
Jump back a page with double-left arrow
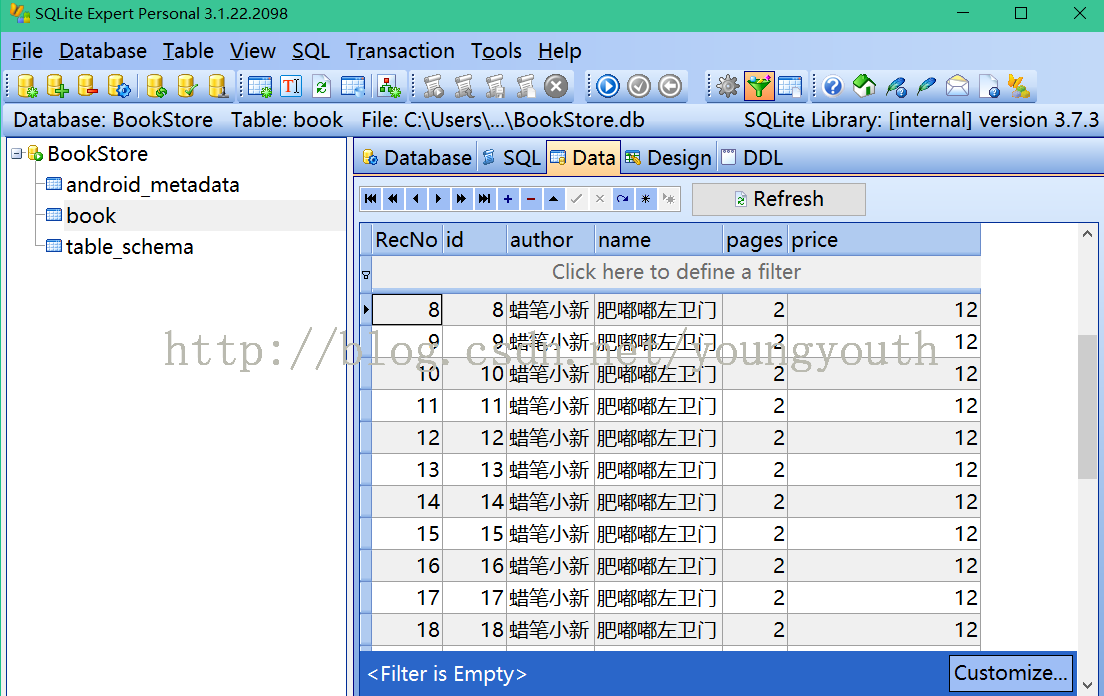click(393, 199)
